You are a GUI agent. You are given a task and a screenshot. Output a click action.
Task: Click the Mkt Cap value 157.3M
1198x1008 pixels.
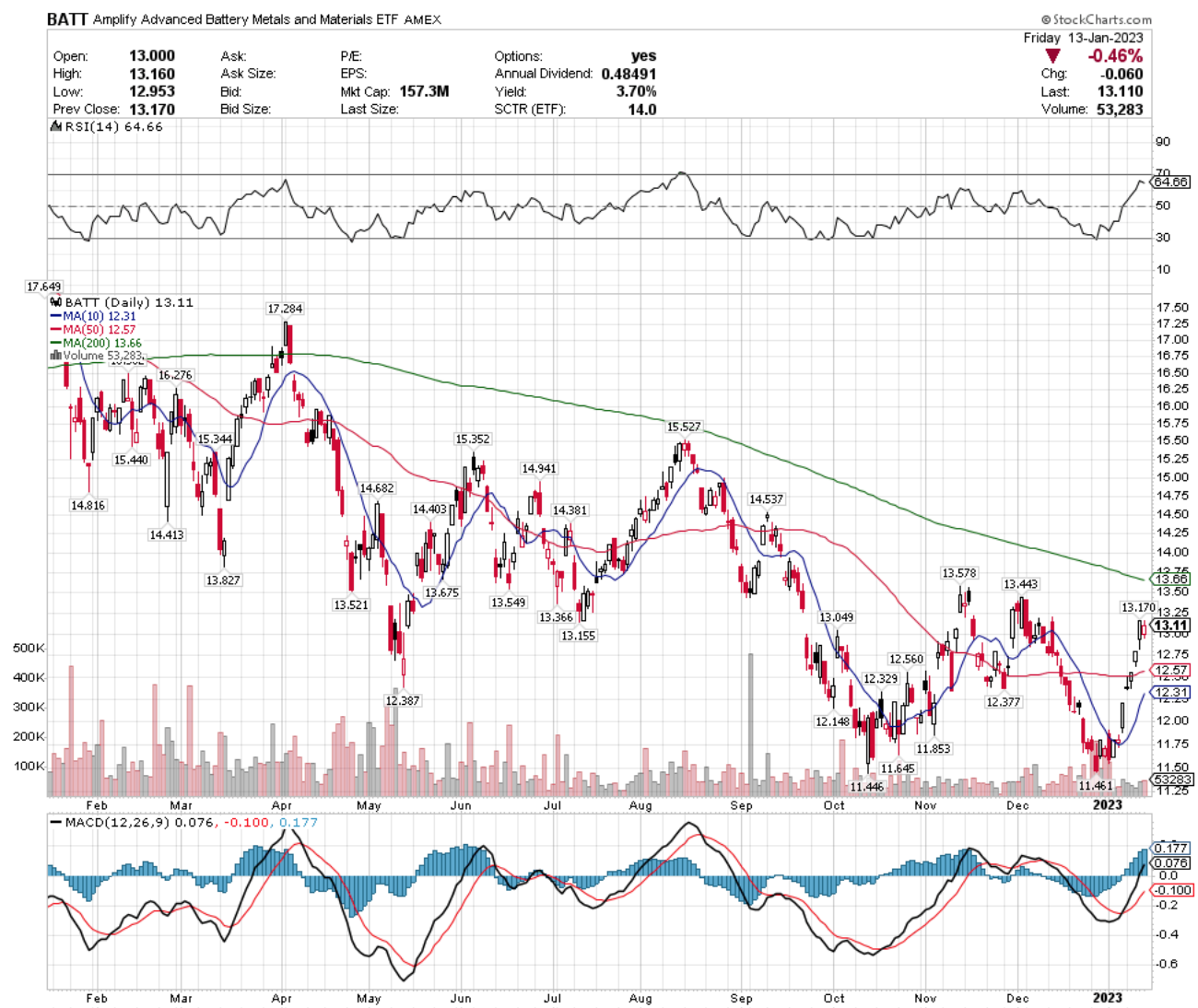pos(425,91)
